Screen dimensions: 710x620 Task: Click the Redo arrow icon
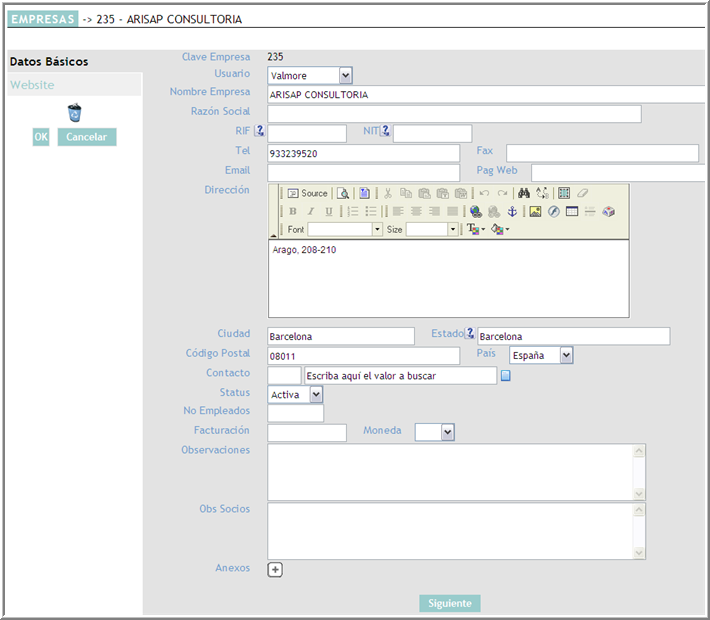coord(502,193)
